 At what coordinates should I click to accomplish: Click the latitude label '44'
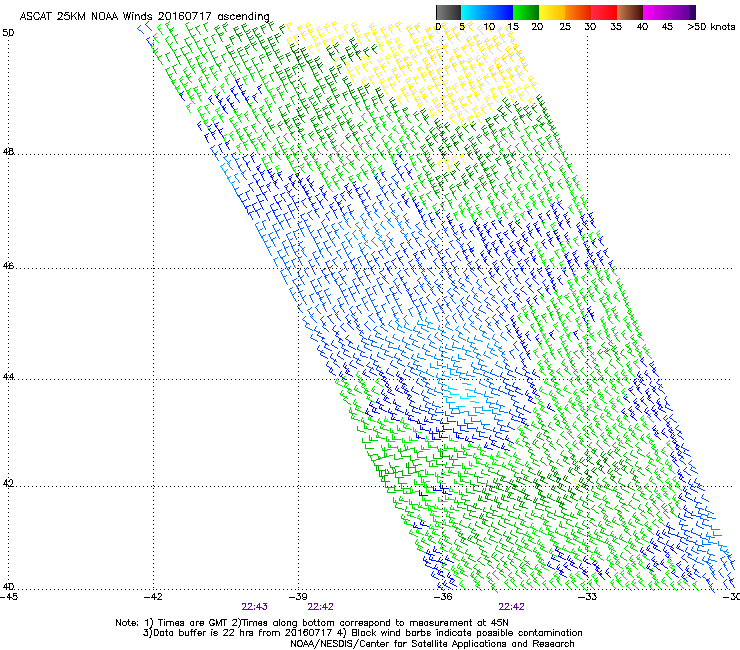[8, 377]
